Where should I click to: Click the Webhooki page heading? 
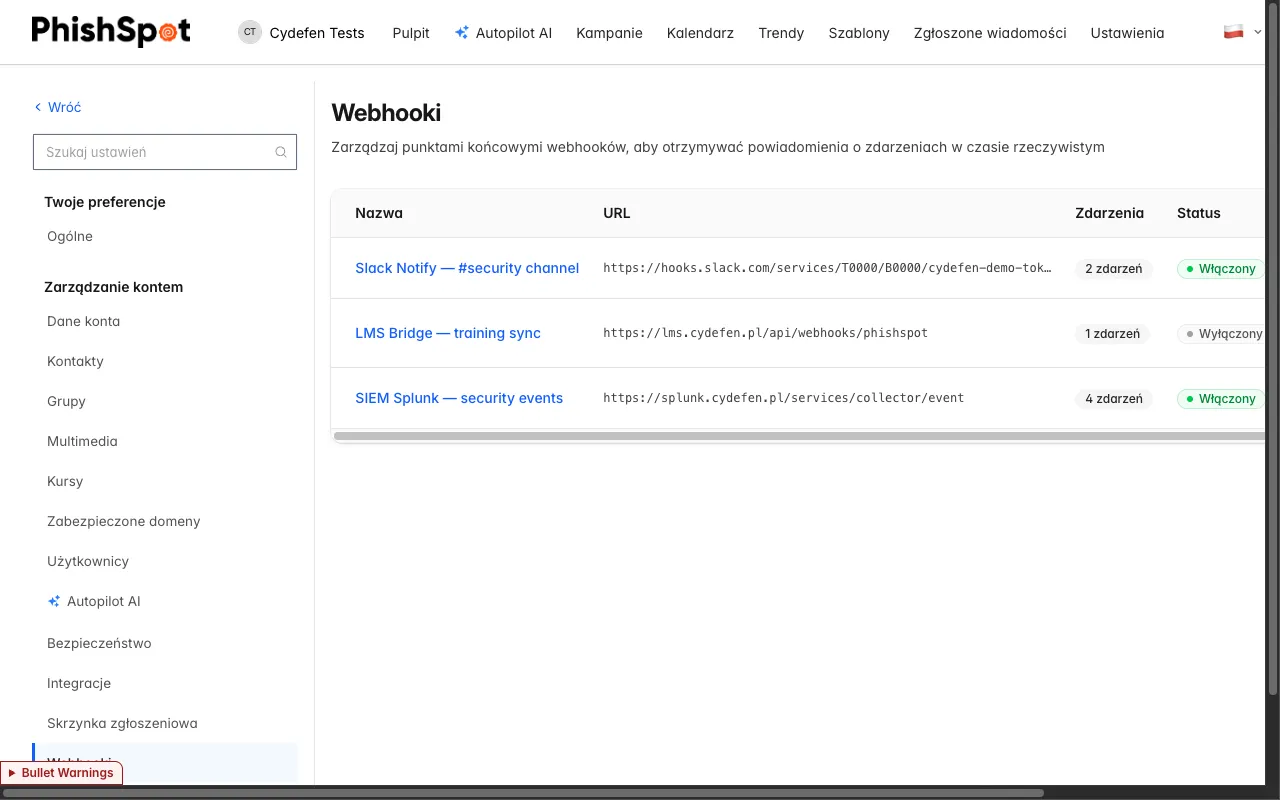(x=386, y=112)
